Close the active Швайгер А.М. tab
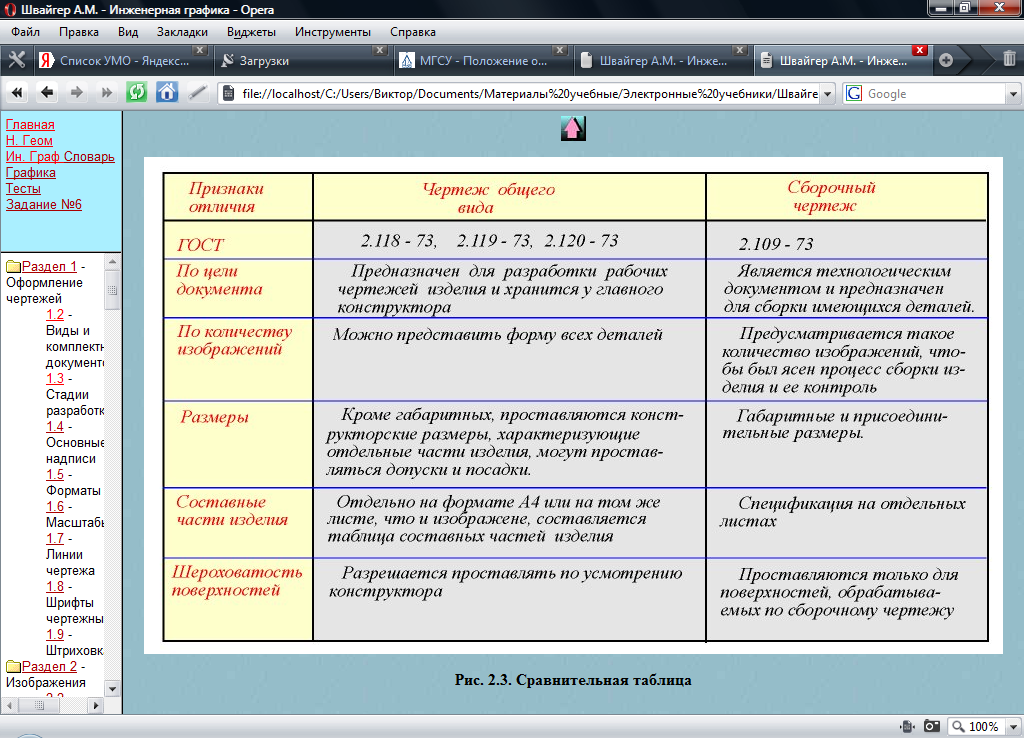The height and width of the screenshot is (738, 1024). point(920,50)
